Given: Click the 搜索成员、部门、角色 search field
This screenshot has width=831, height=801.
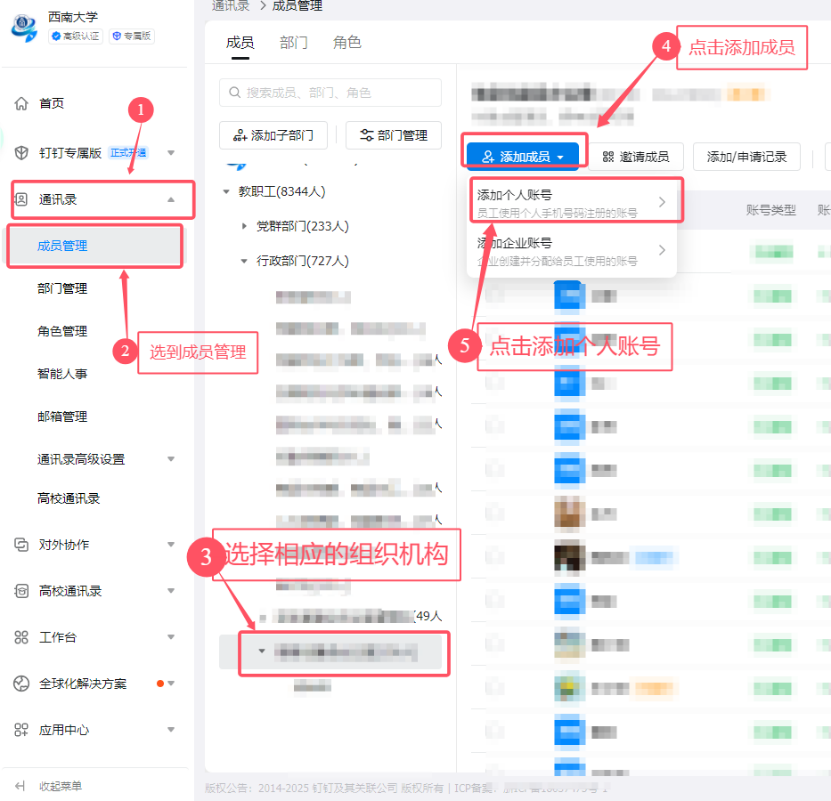Looking at the screenshot, I should click(330, 93).
